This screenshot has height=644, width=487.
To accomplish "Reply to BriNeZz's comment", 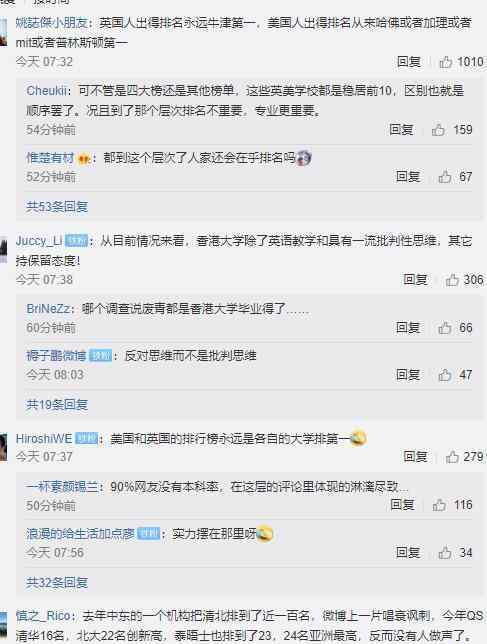I will (408, 328).
